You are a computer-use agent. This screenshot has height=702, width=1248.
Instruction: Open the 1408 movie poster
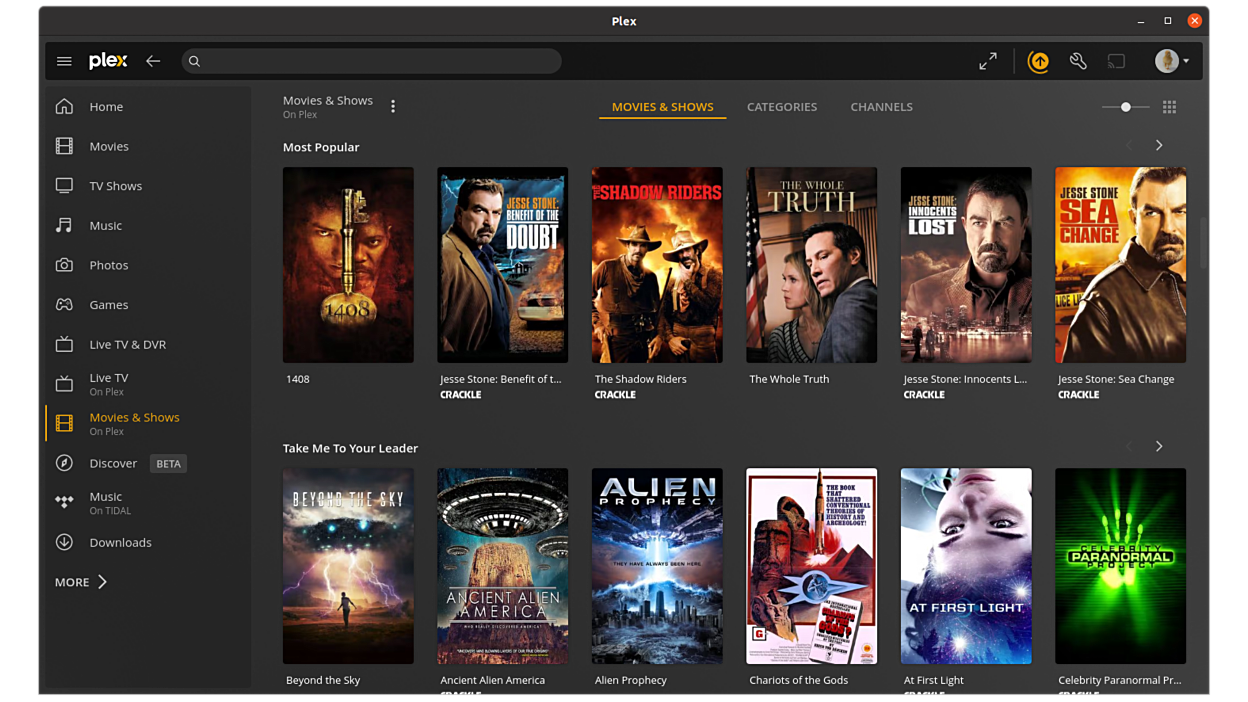348,264
